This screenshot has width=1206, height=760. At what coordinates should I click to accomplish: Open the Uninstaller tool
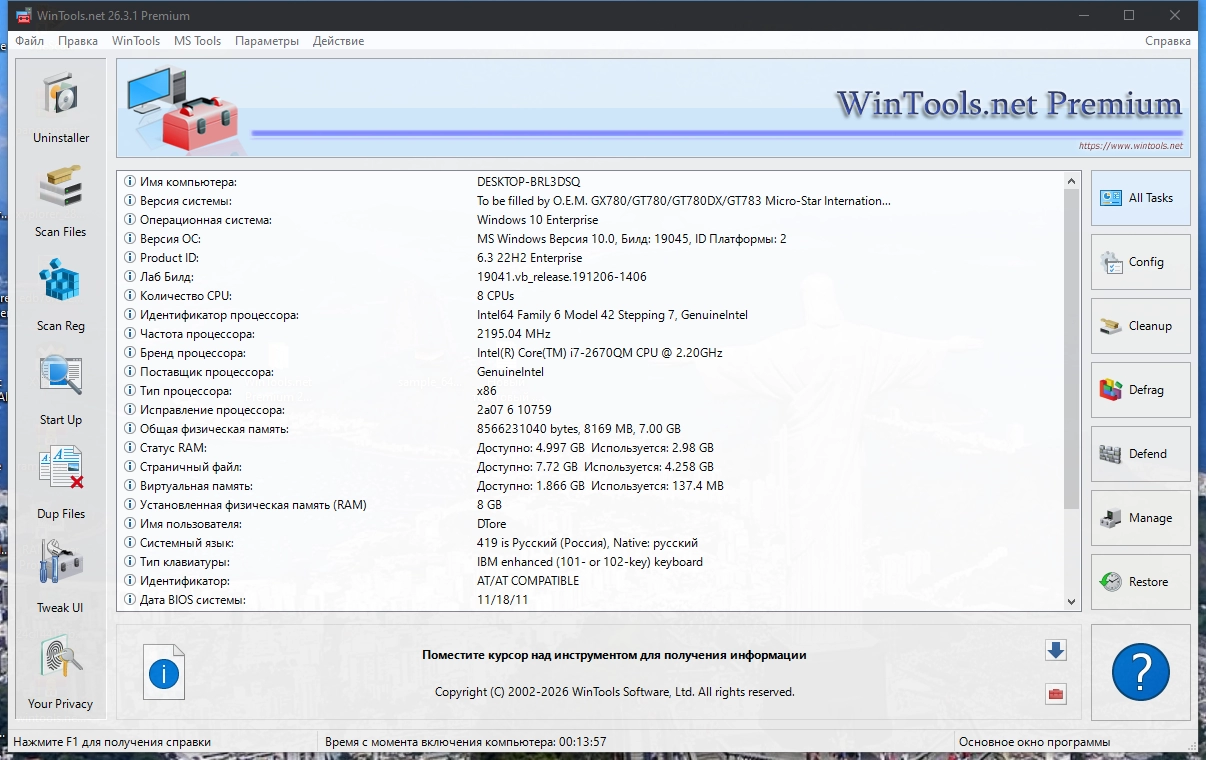[x=61, y=107]
